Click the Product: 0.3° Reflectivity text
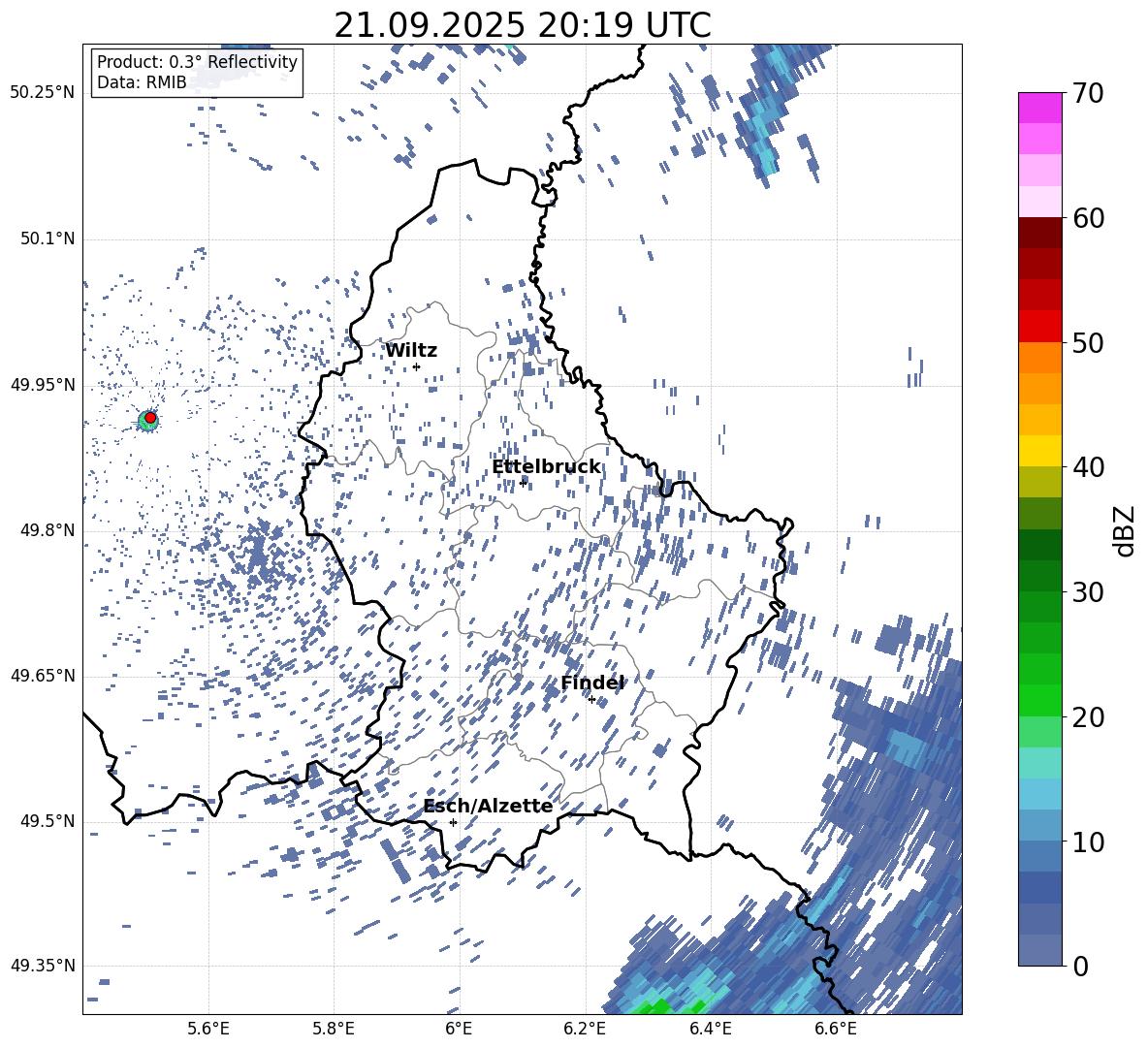The width and height of the screenshot is (1148, 1048). (x=198, y=61)
